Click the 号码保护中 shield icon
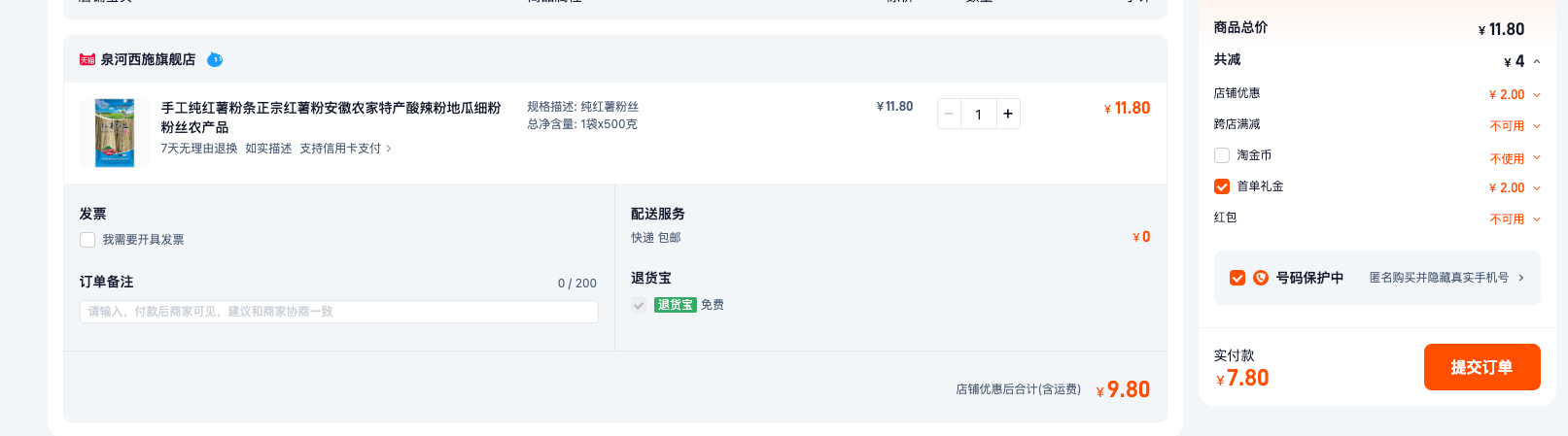 tap(1261, 278)
